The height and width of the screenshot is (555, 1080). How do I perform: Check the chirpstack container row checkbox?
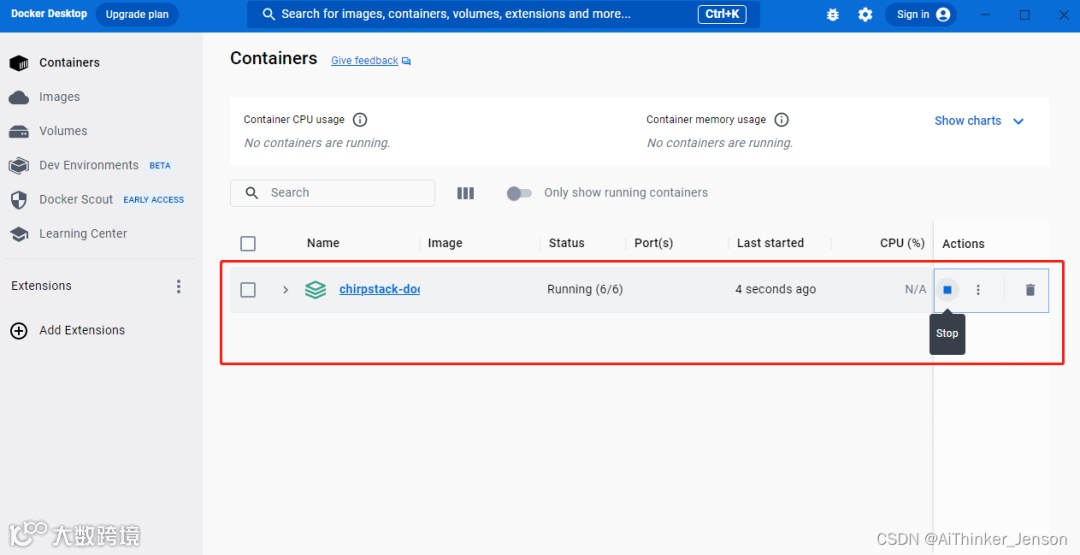coord(248,290)
